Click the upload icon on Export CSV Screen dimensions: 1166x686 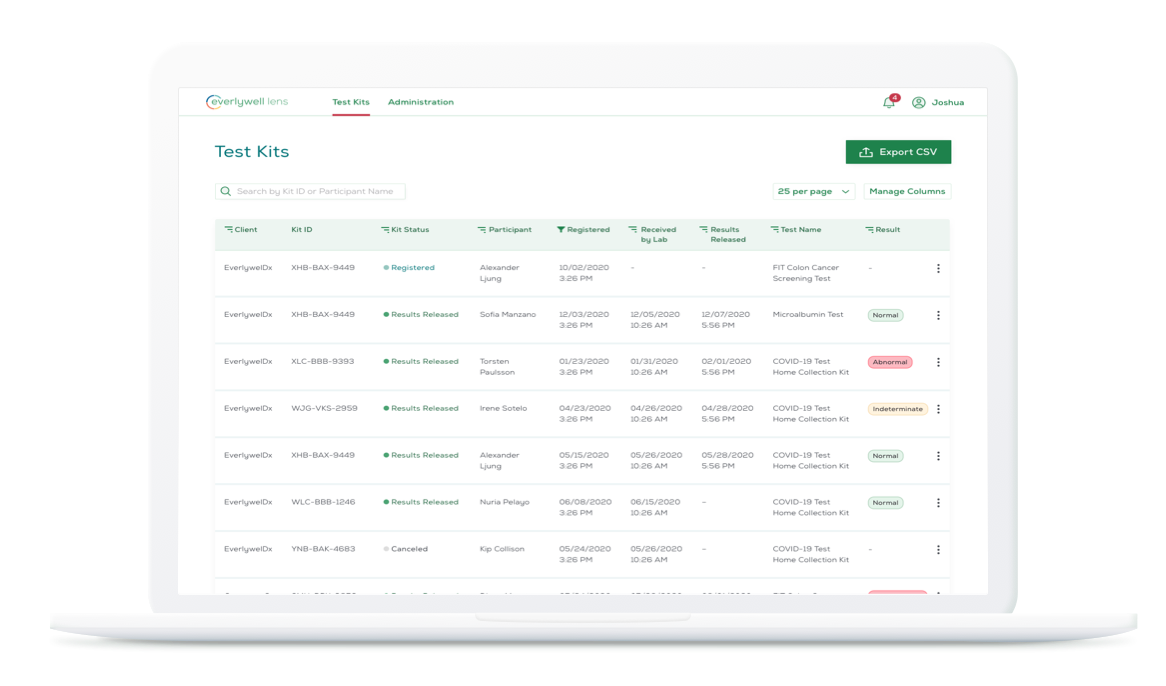866,152
